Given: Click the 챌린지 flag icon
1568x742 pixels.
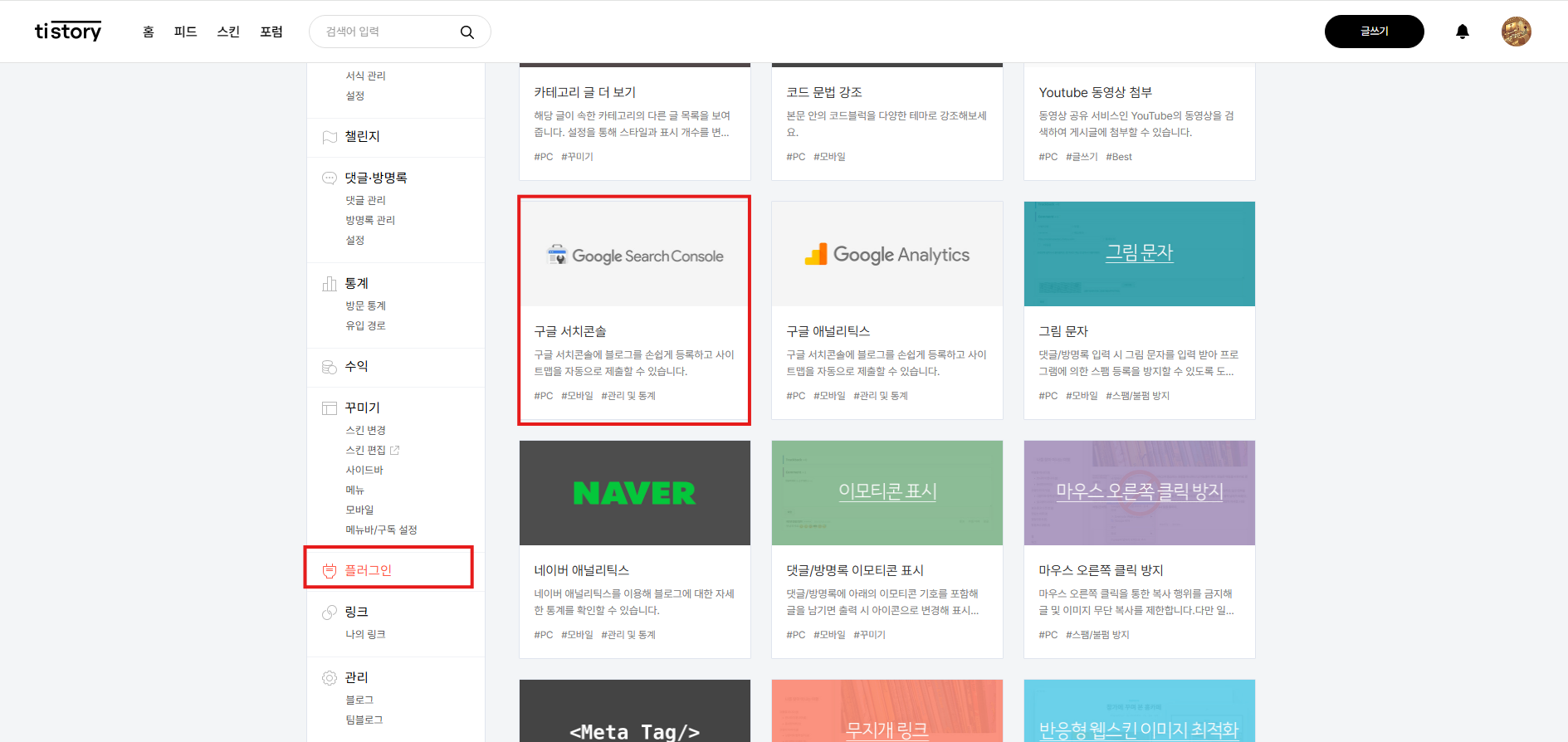Looking at the screenshot, I should (330, 137).
